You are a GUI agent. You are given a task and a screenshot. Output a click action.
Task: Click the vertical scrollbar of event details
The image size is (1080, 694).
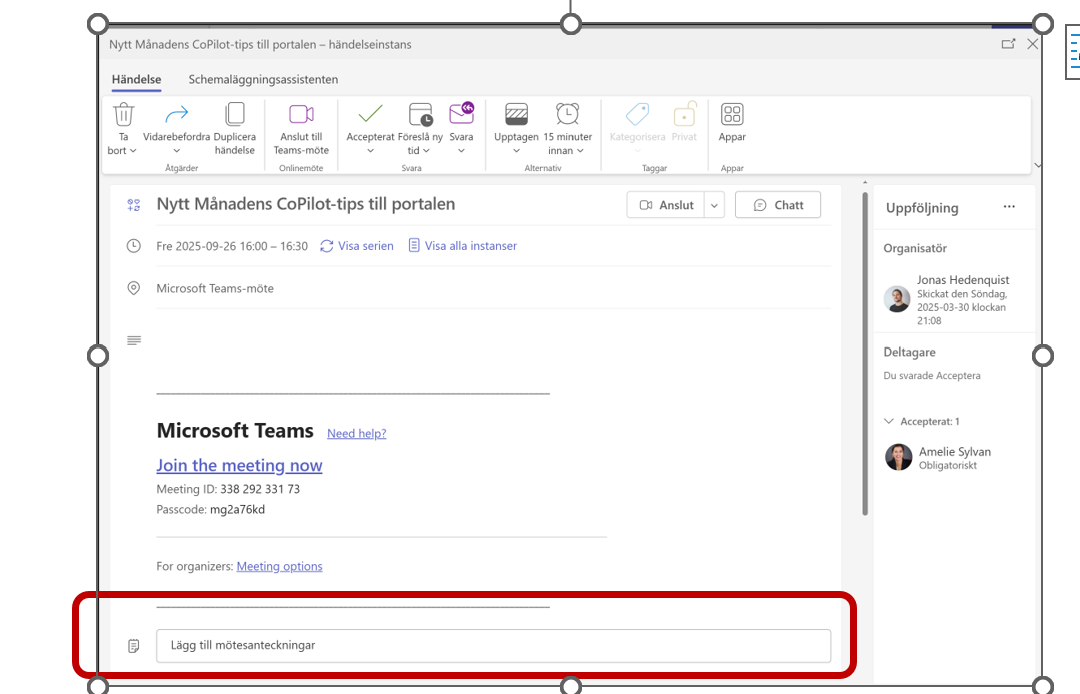(x=865, y=353)
